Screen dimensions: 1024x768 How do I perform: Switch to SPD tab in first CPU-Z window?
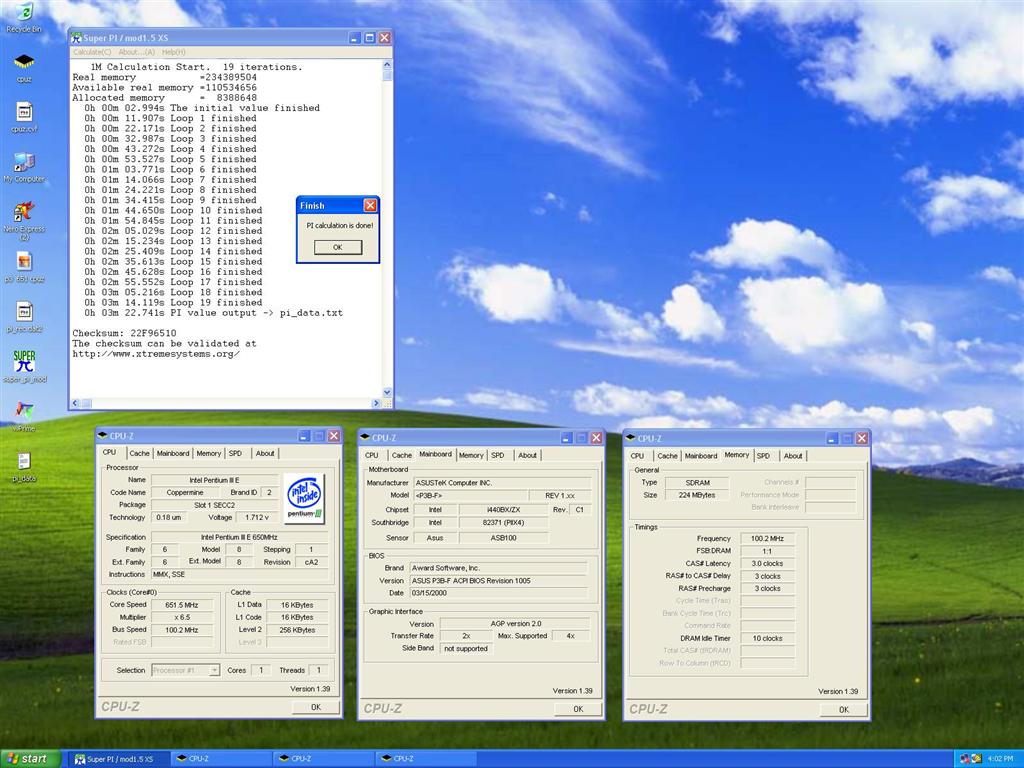click(x=235, y=453)
